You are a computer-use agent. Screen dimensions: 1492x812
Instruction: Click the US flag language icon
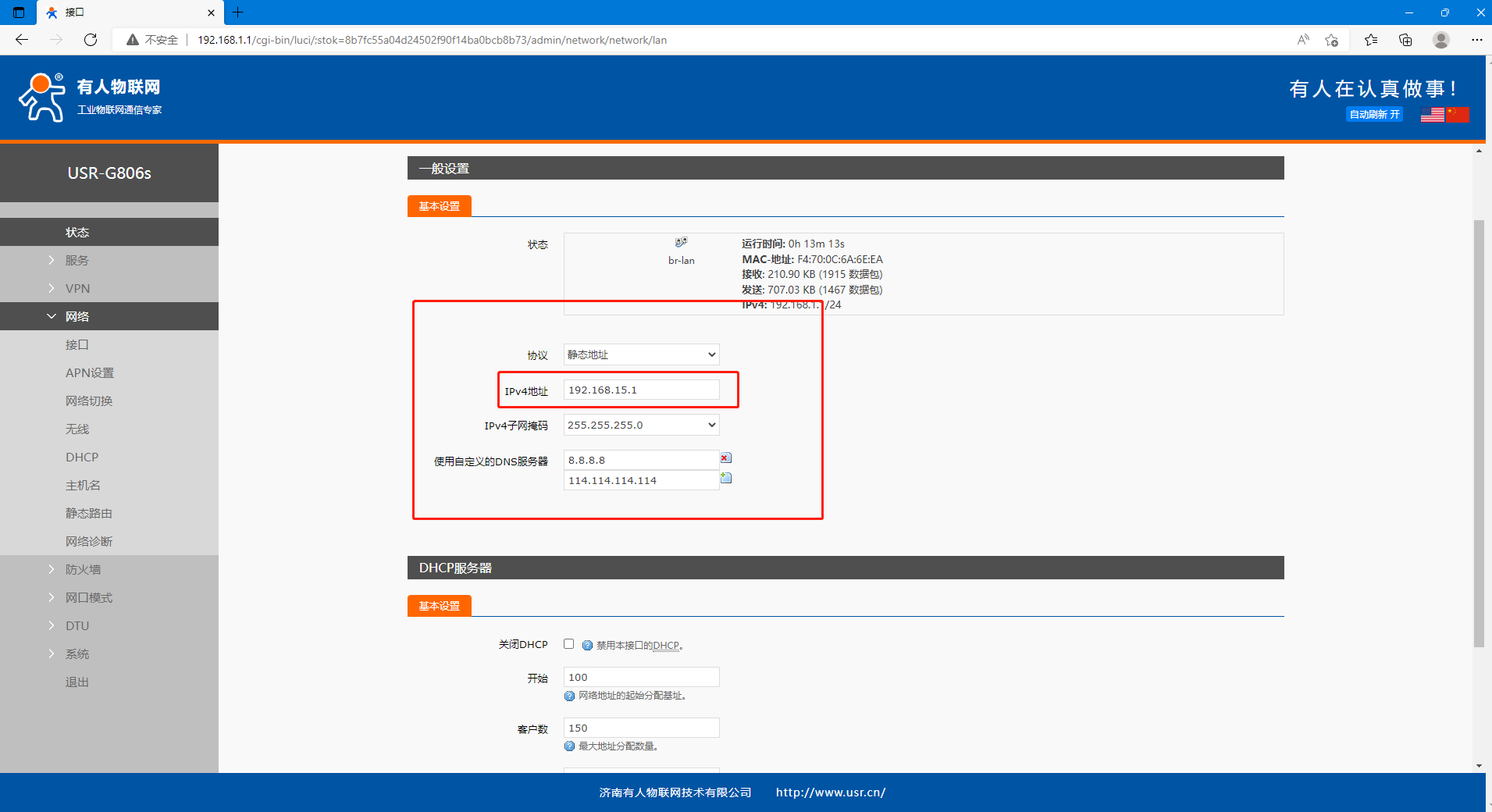[x=1432, y=115]
